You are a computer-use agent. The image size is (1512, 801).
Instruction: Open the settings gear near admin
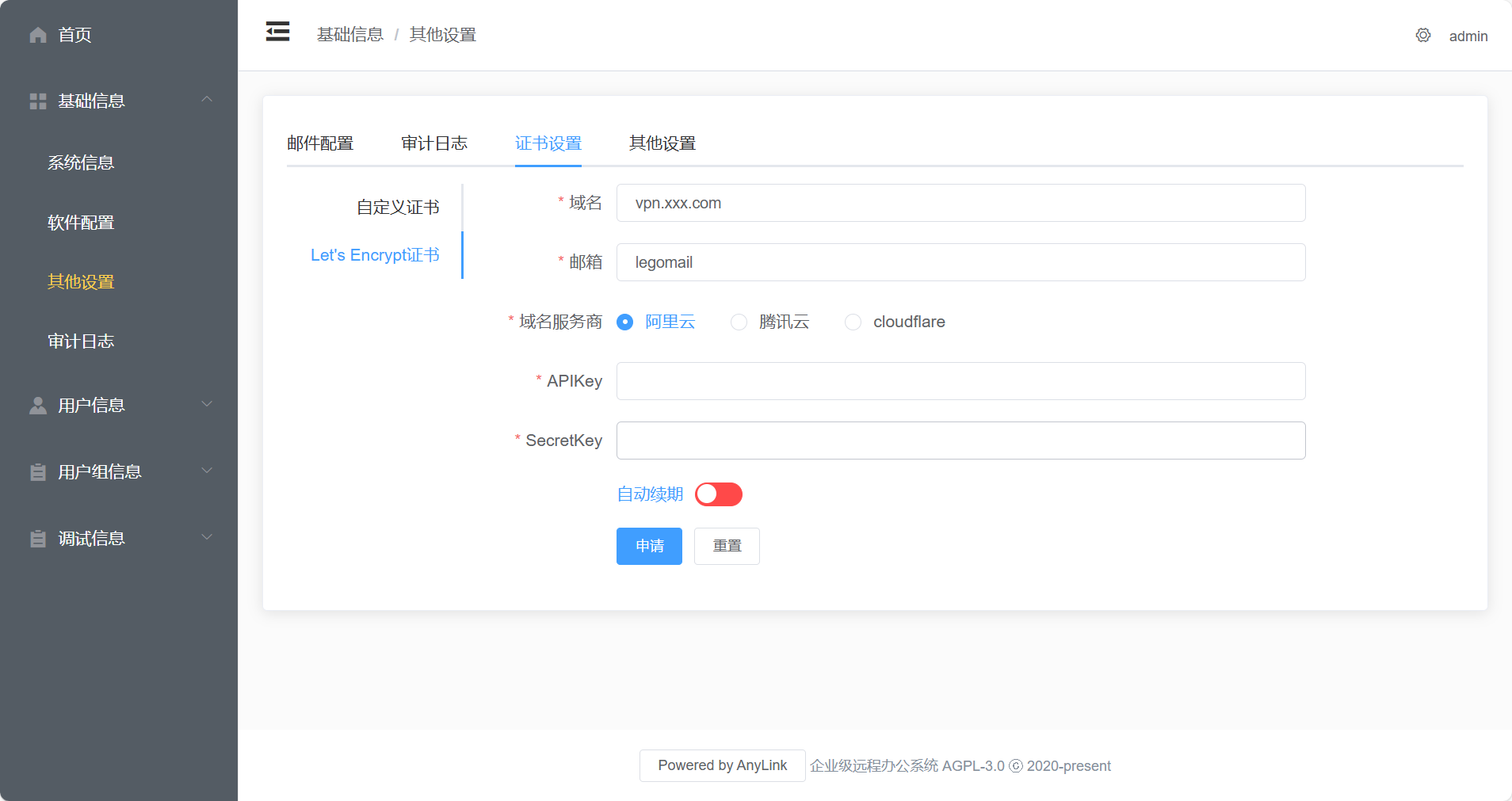1422,35
